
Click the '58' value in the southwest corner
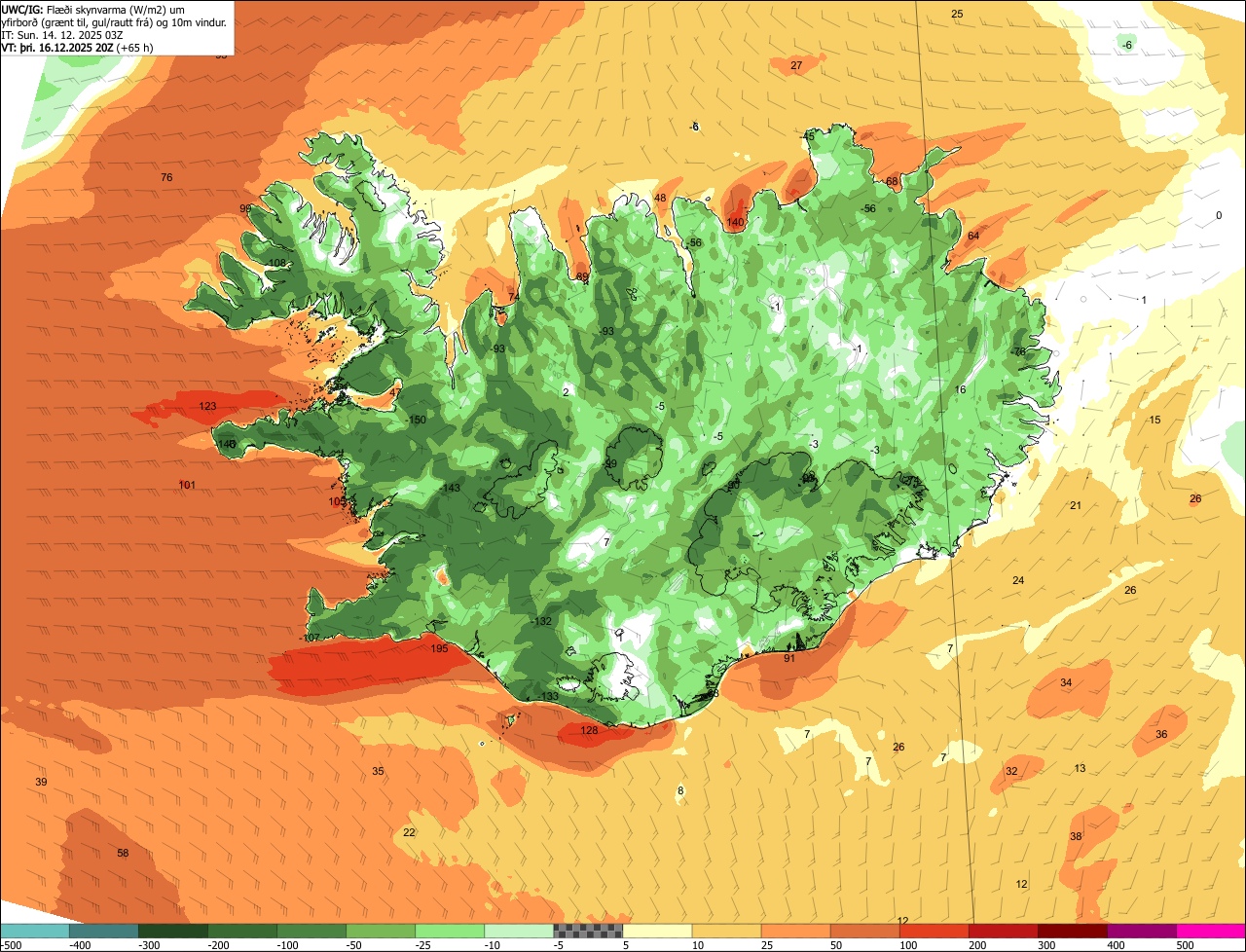(x=123, y=853)
